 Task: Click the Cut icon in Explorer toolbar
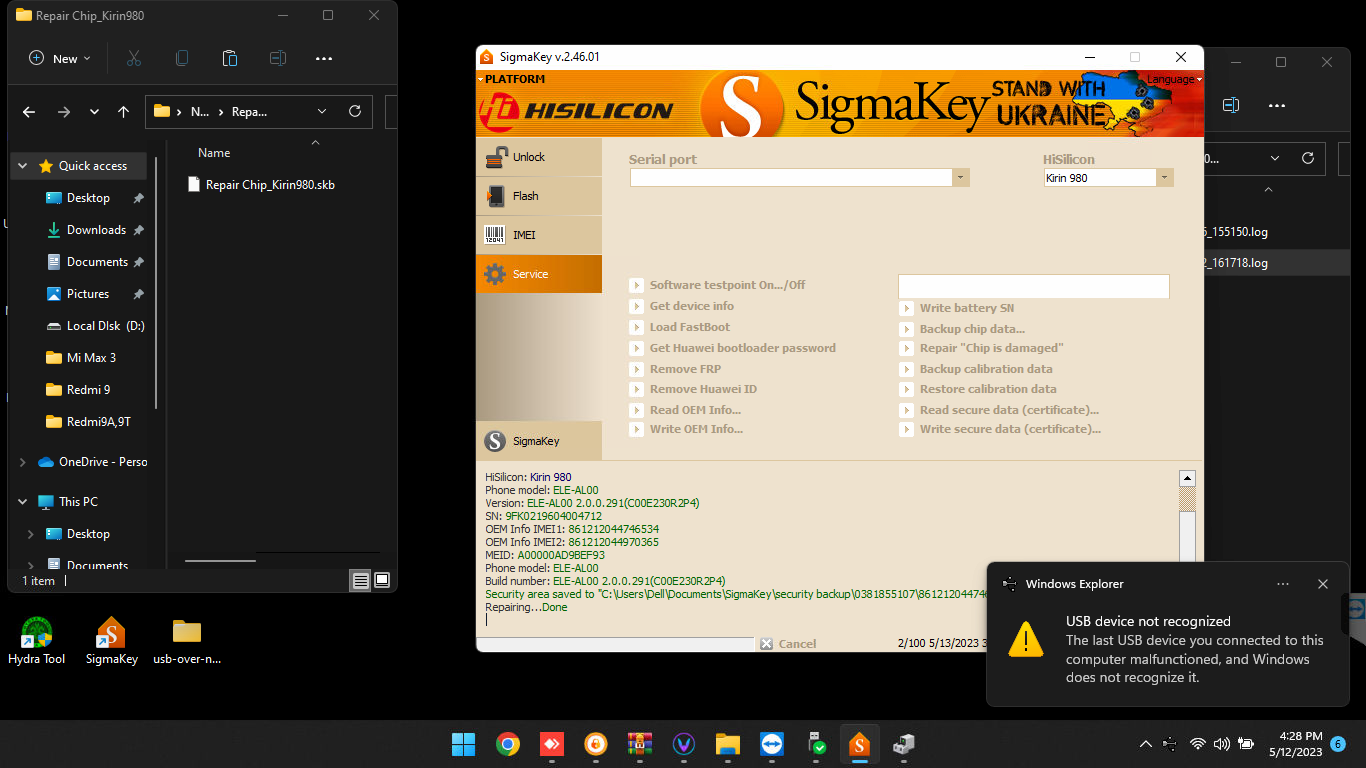(x=134, y=58)
